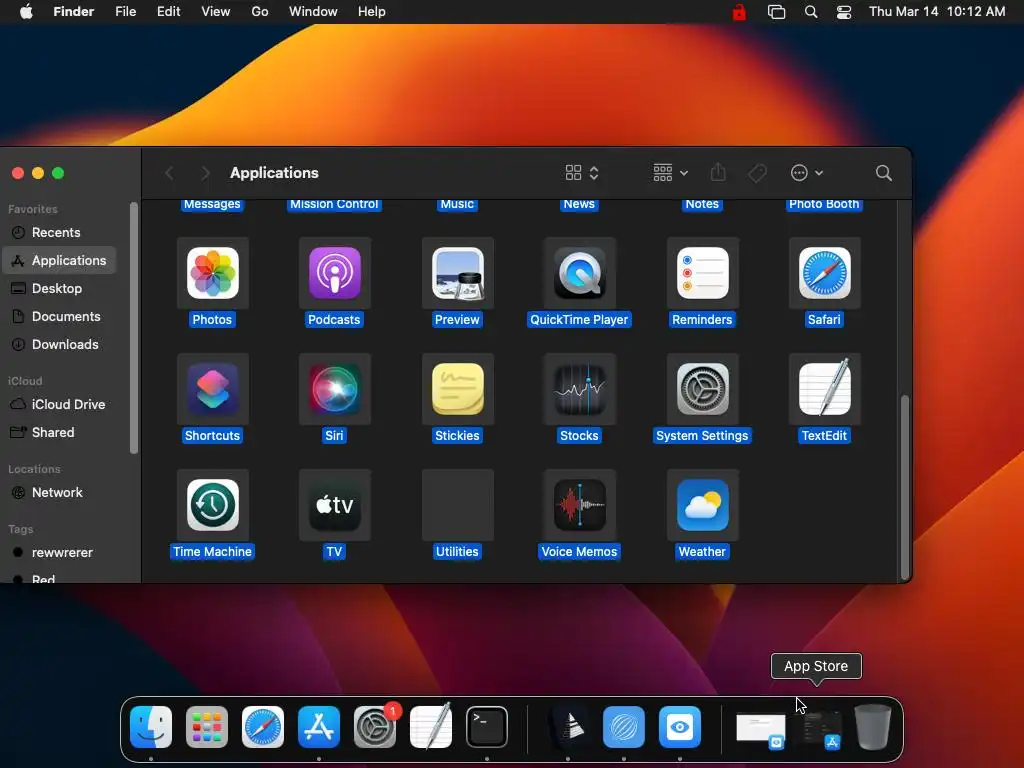This screenshot has height=768, width=1024.
Task: Select the TextEdit icon in Applications
Action: 824,389
